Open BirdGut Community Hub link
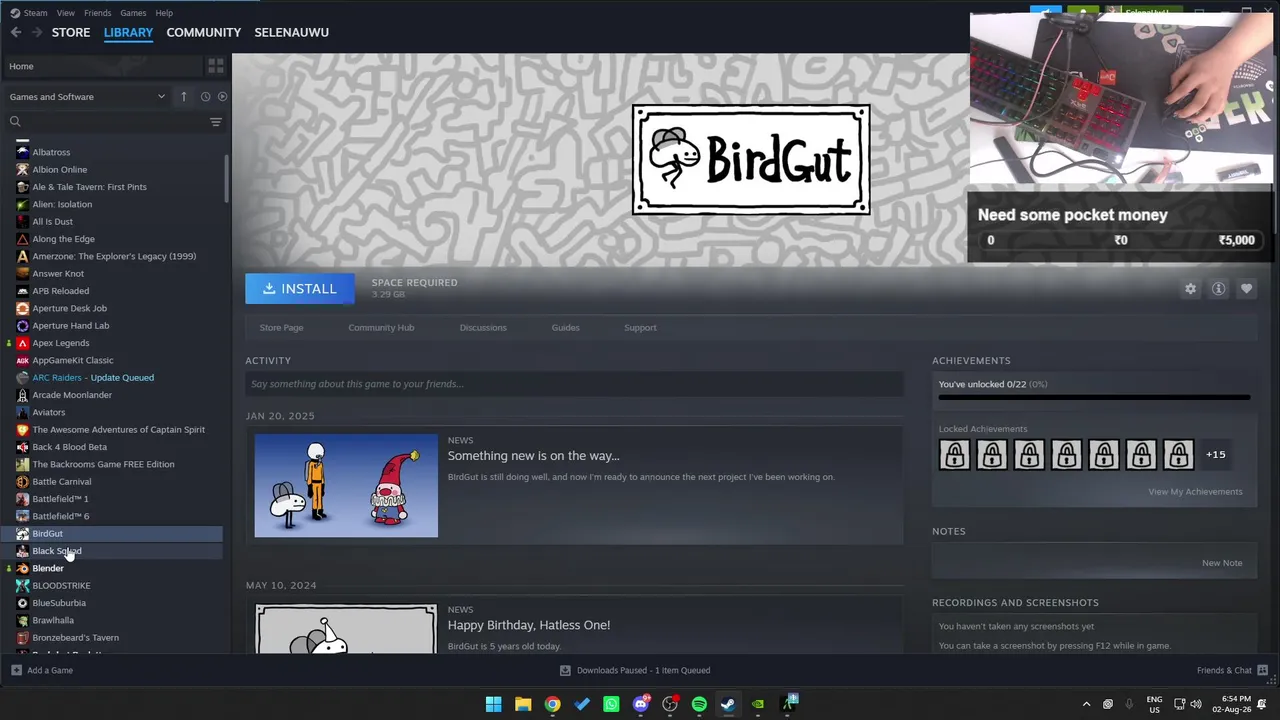The height and width of the screenshot is (720, 1280). [x=381, y=328]
